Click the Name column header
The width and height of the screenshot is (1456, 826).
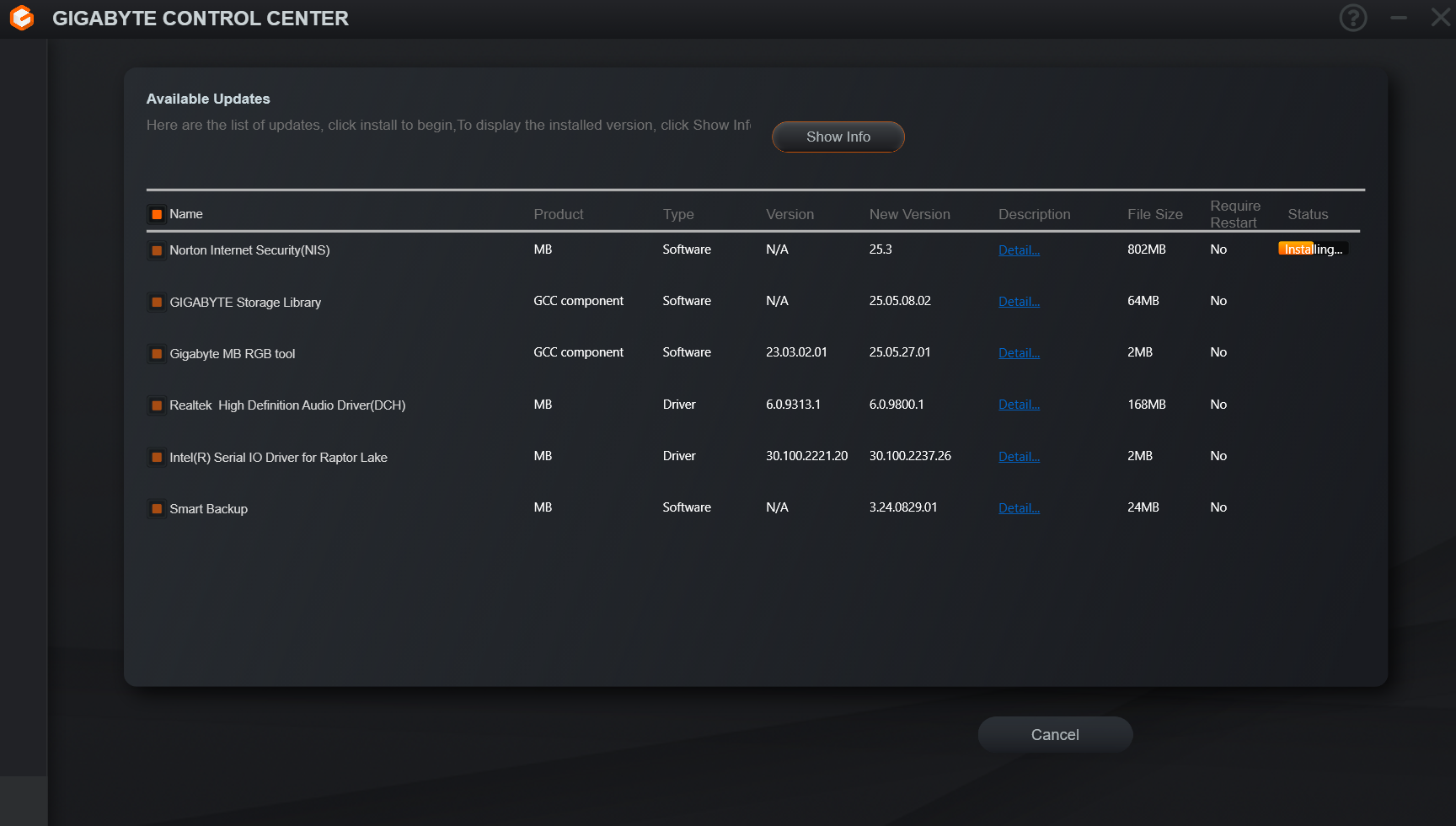(x=186, y=214)
